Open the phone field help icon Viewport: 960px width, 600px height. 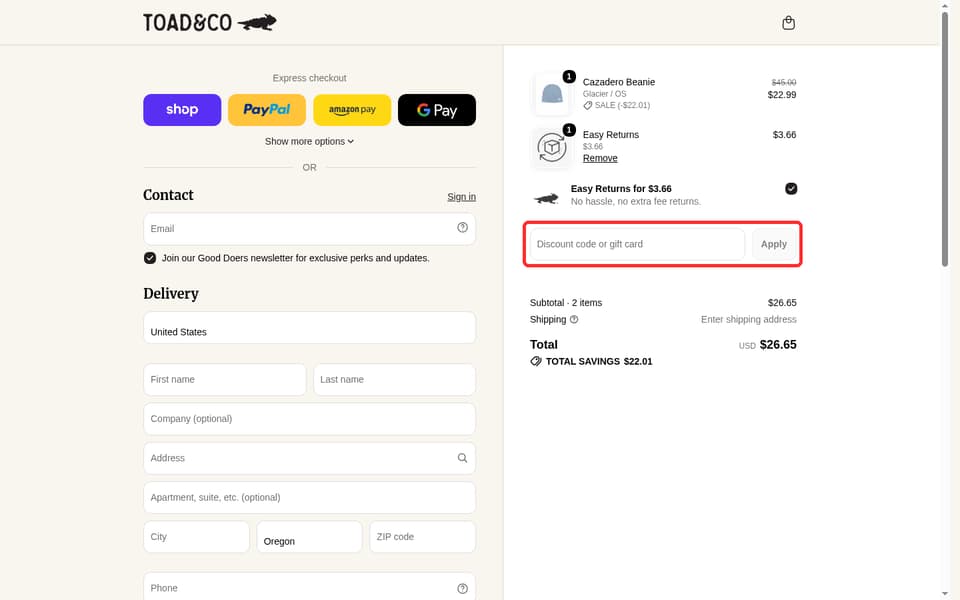point(462,588)
